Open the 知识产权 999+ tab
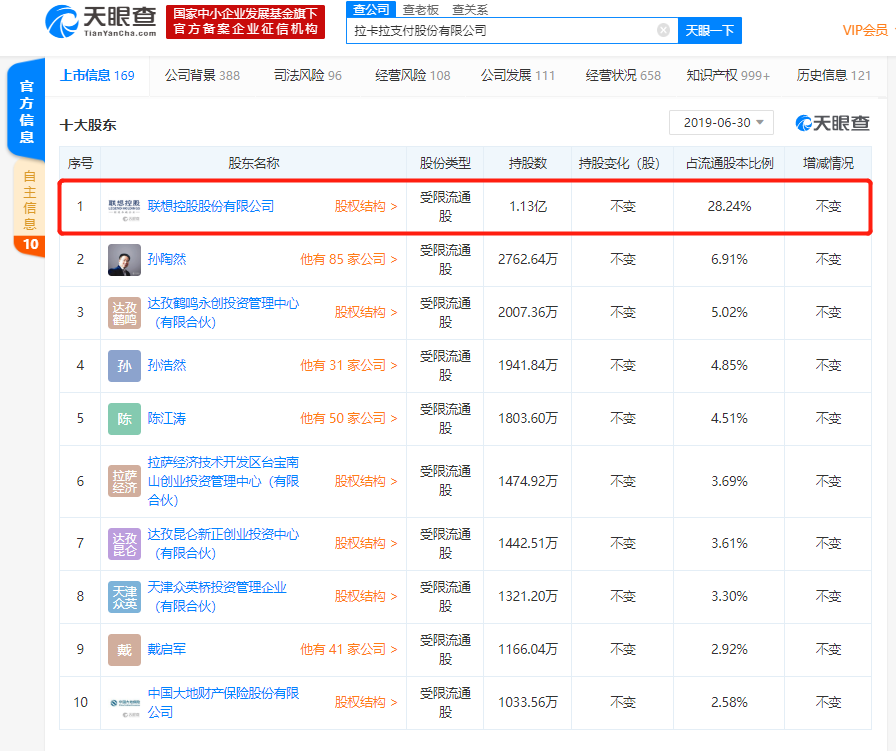This screenshot has width=896, height=751. 728,75
